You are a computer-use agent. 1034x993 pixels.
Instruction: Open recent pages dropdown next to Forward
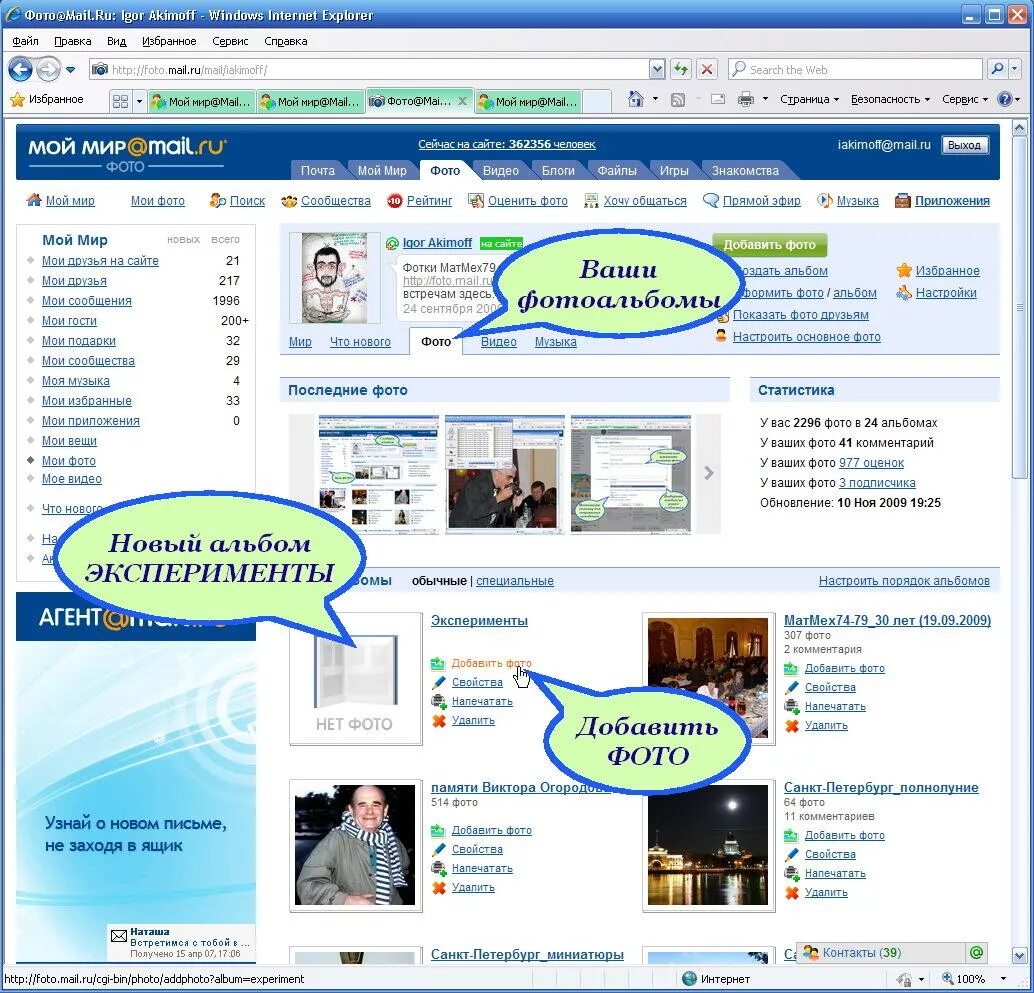tap(71, 69)
